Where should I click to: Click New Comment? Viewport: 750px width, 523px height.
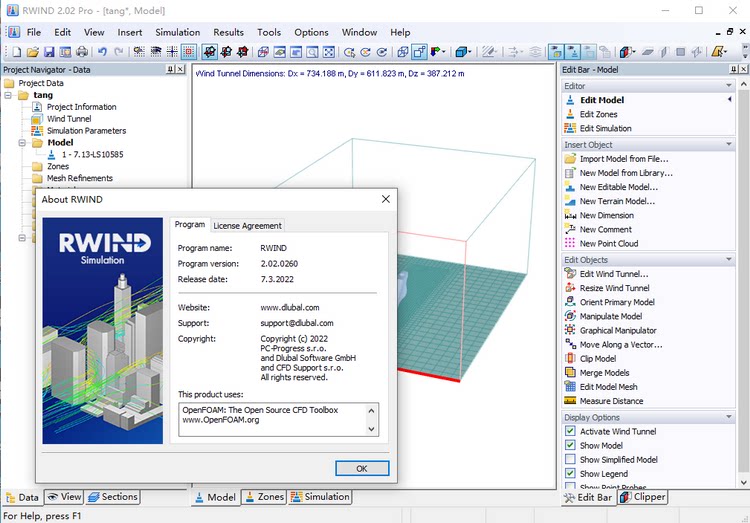(606, 229)
